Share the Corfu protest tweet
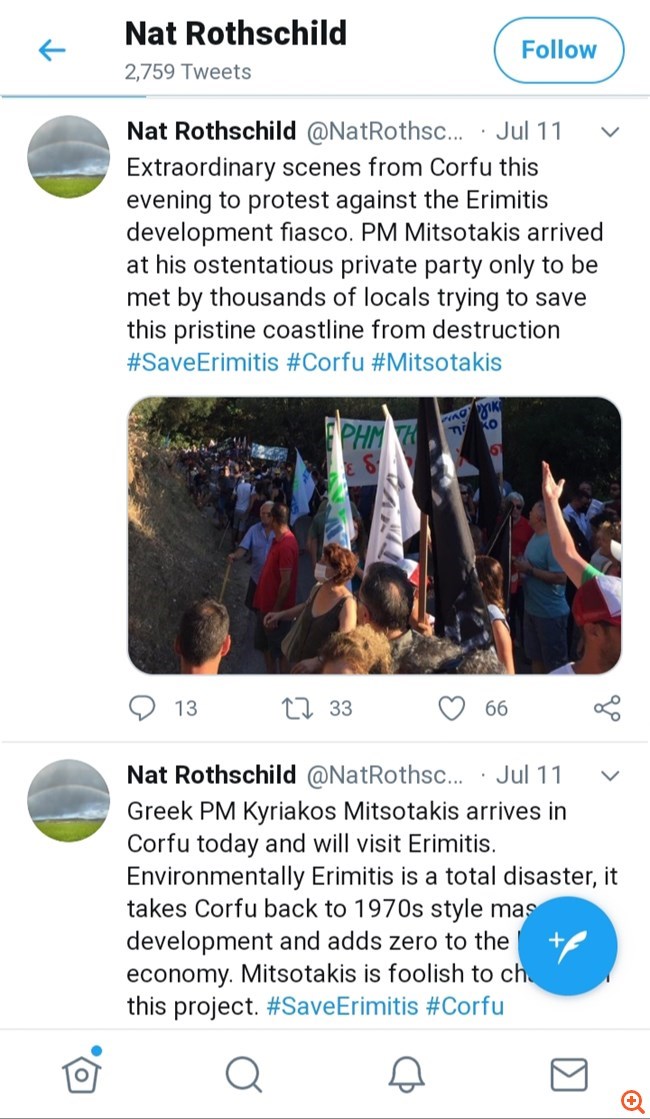 [607, 708]
